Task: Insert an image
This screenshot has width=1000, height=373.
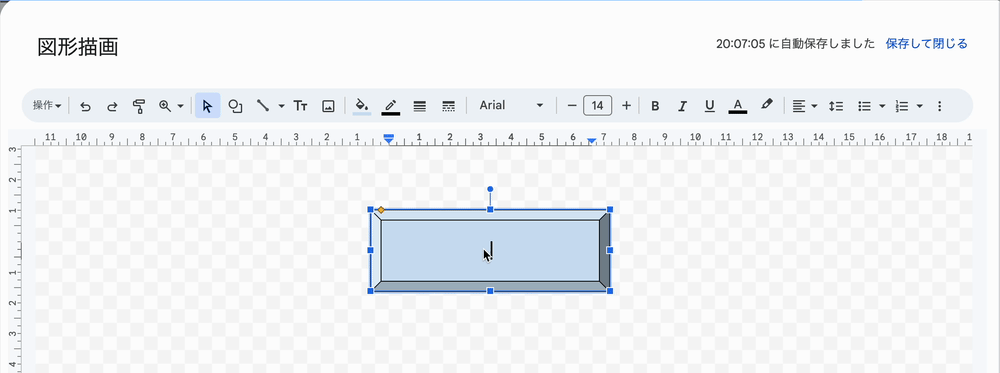Action: 328,106
